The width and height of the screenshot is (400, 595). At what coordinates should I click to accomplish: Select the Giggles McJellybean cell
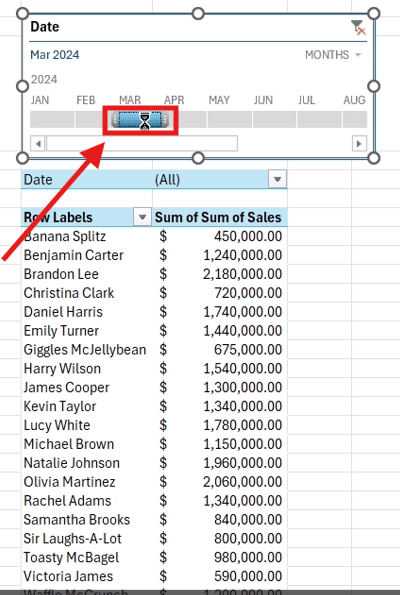pos(87,349)
